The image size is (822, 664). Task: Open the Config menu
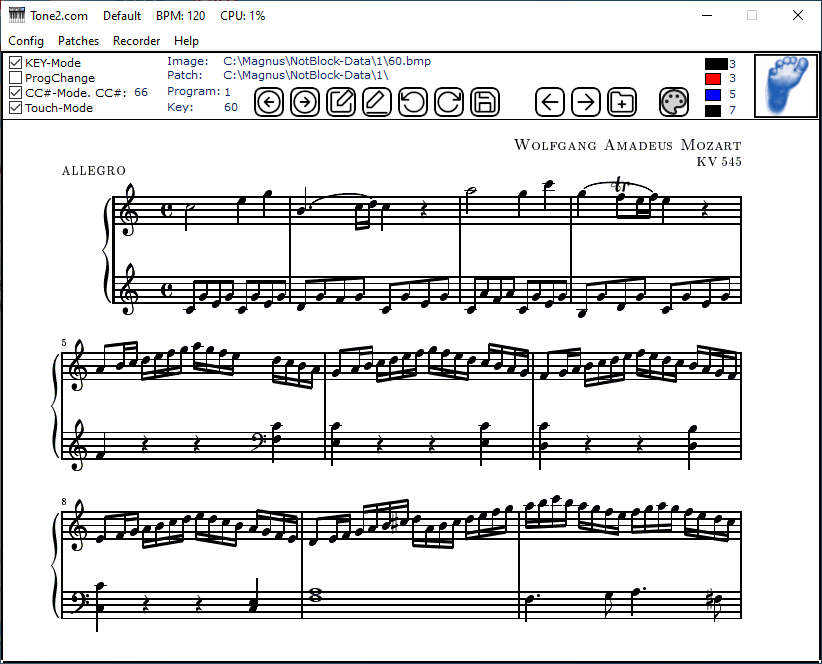(26, 41)
